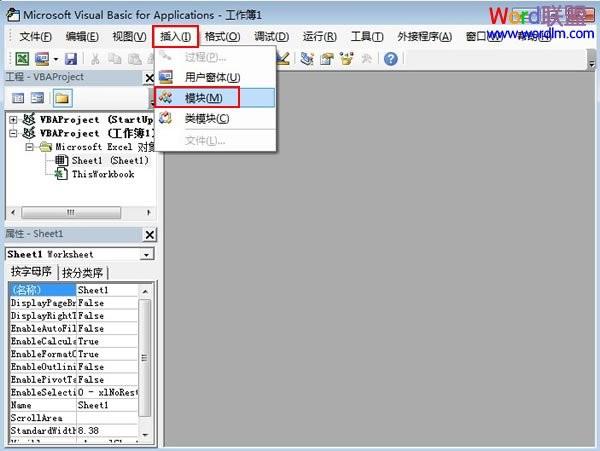This screenshot has height=451, width=600.
Task: Click the ScrollArea property value field
Action: click(107, 418)
